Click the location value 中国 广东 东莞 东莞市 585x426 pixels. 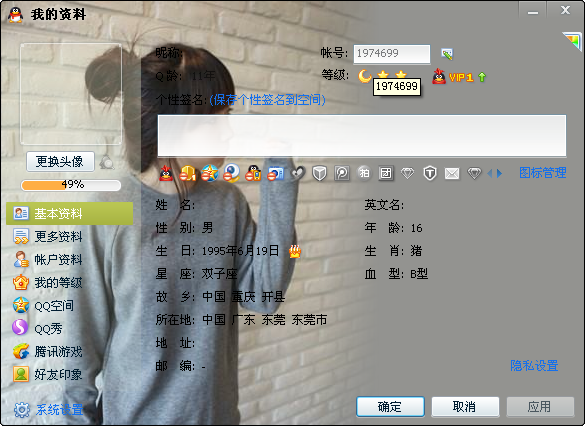click(265, 320)
